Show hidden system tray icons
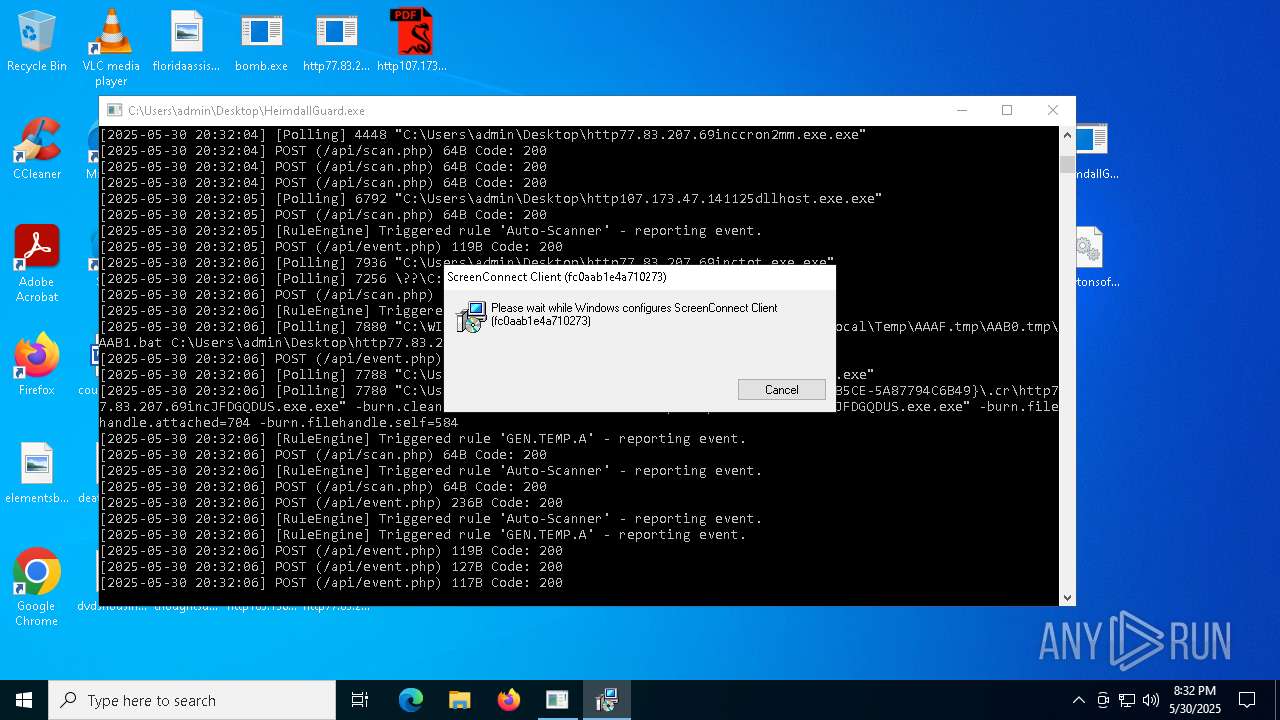 click(x=1078, y=700)
